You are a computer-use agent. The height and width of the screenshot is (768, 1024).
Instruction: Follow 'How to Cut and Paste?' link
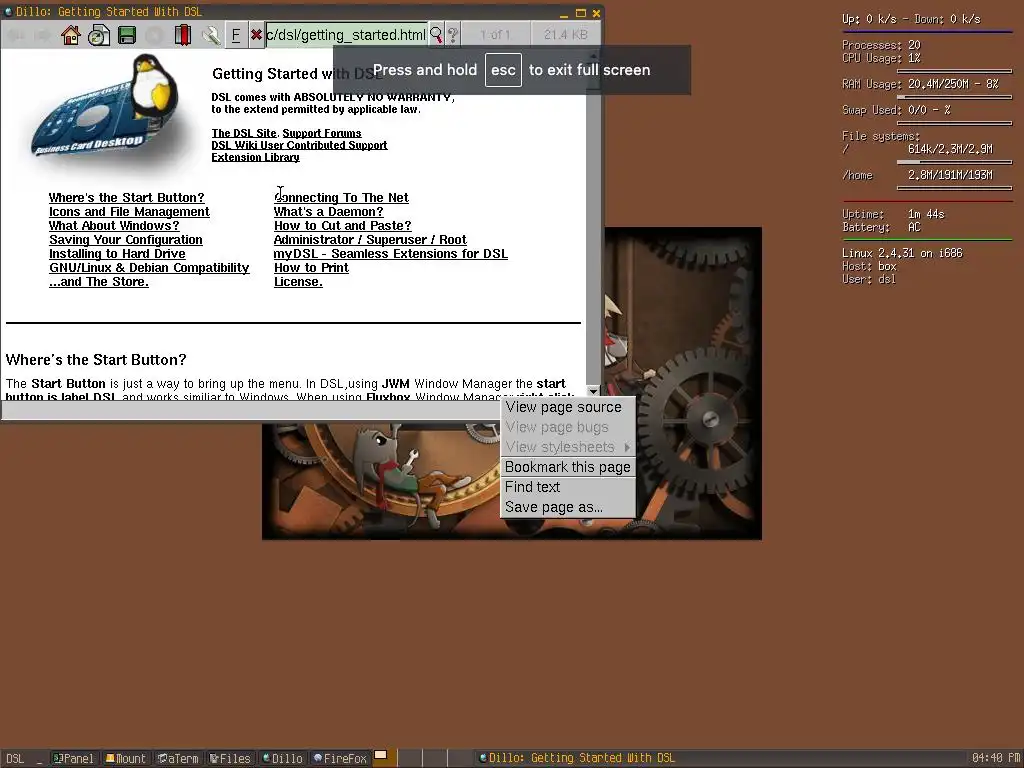click(x=342, y=226)
